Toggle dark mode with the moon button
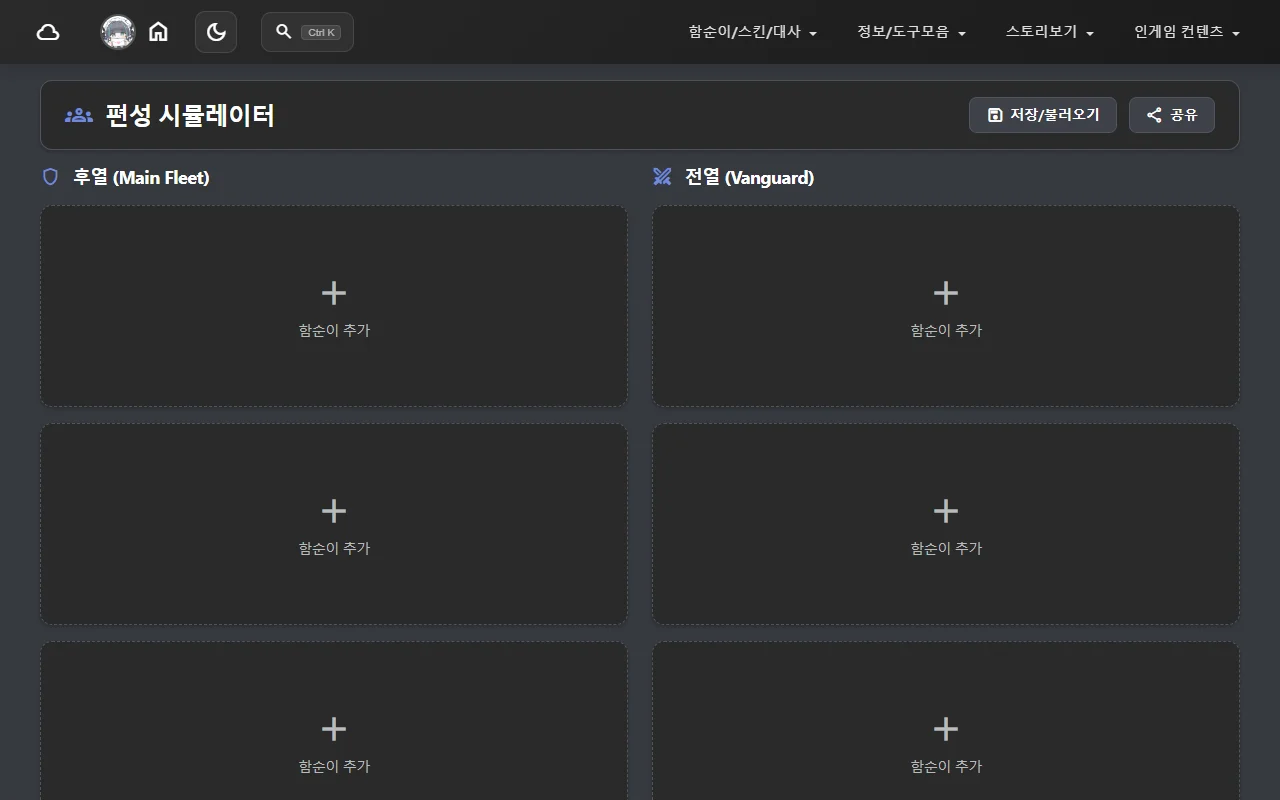1280x800 pixels. click(x=216, y=32)
